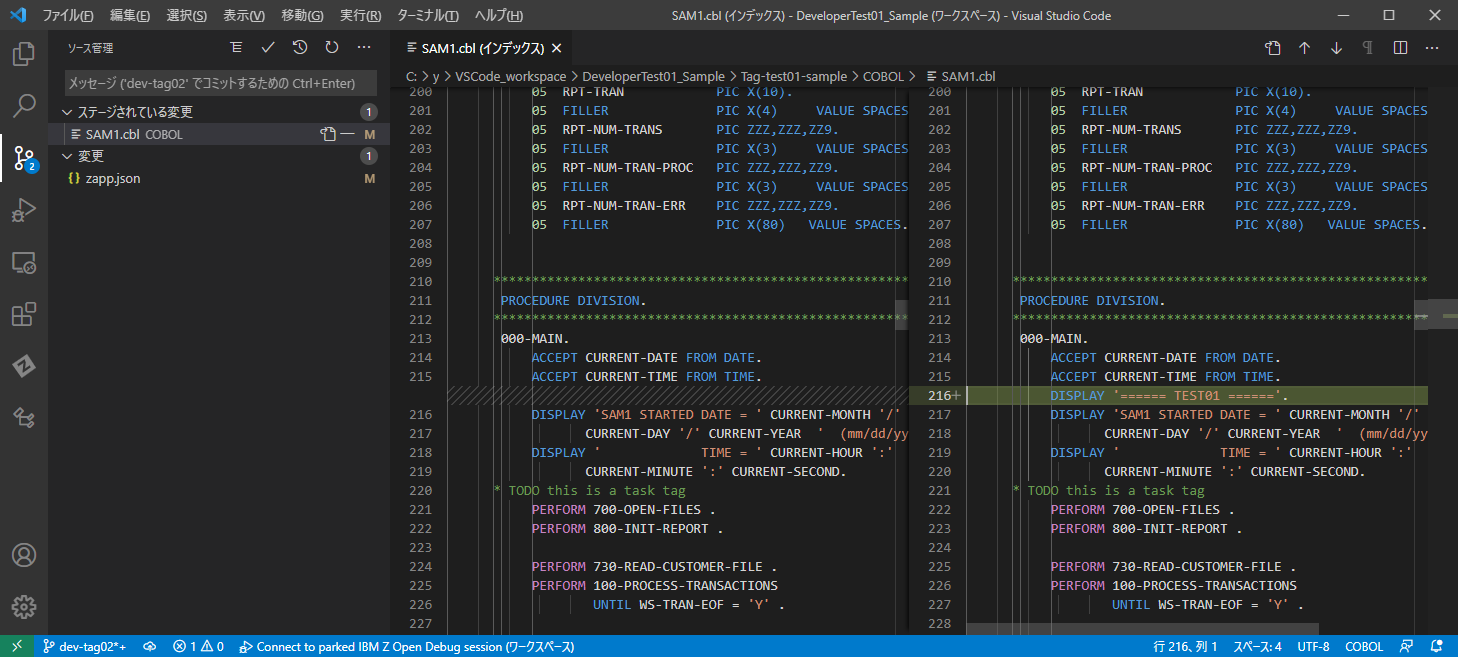Click Tag-test01-sample breadcrumb segment
This screenshot has height=657, width=1458.
click(794, 76)
